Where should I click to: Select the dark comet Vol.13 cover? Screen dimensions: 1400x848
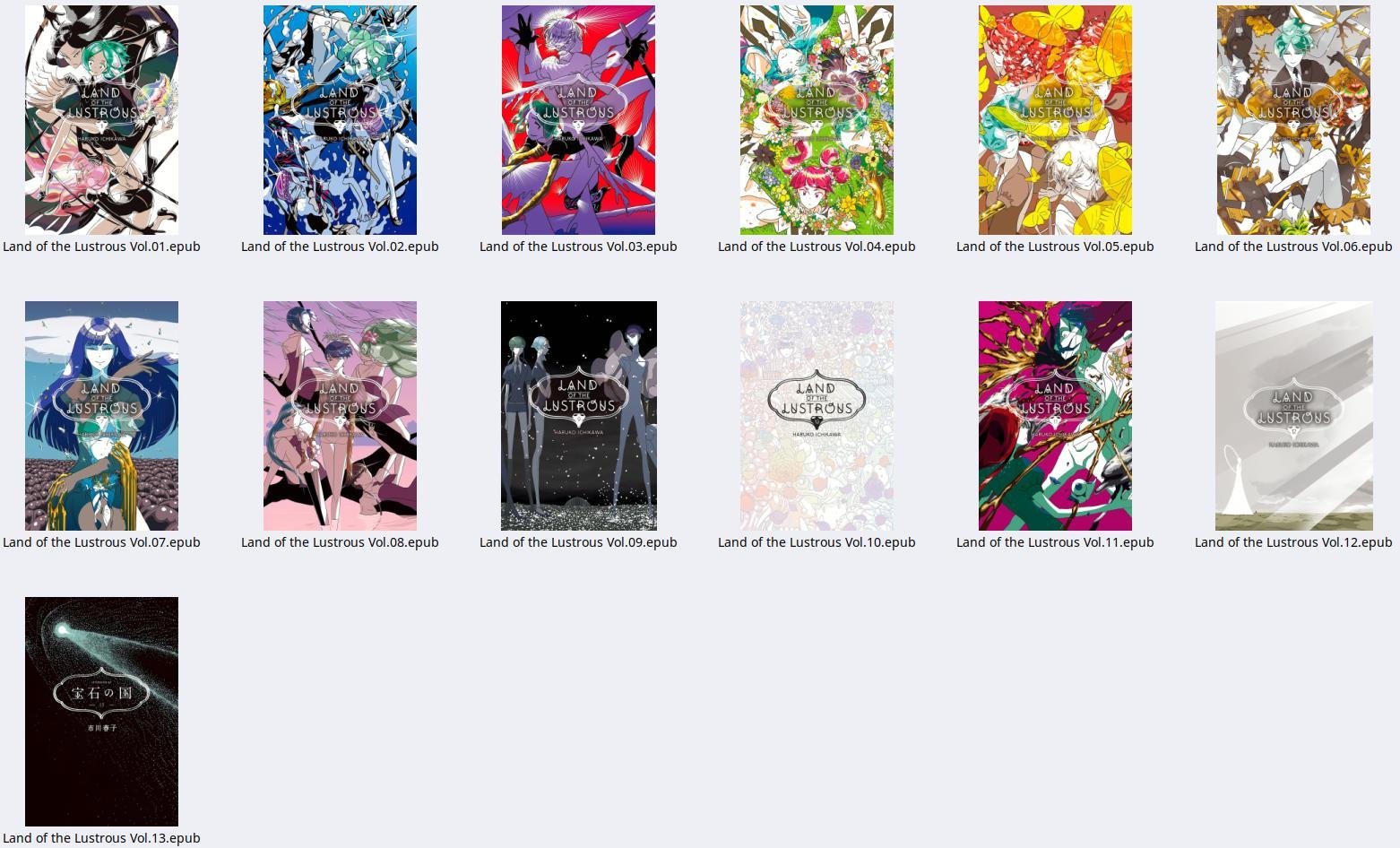tap(101, 712)
